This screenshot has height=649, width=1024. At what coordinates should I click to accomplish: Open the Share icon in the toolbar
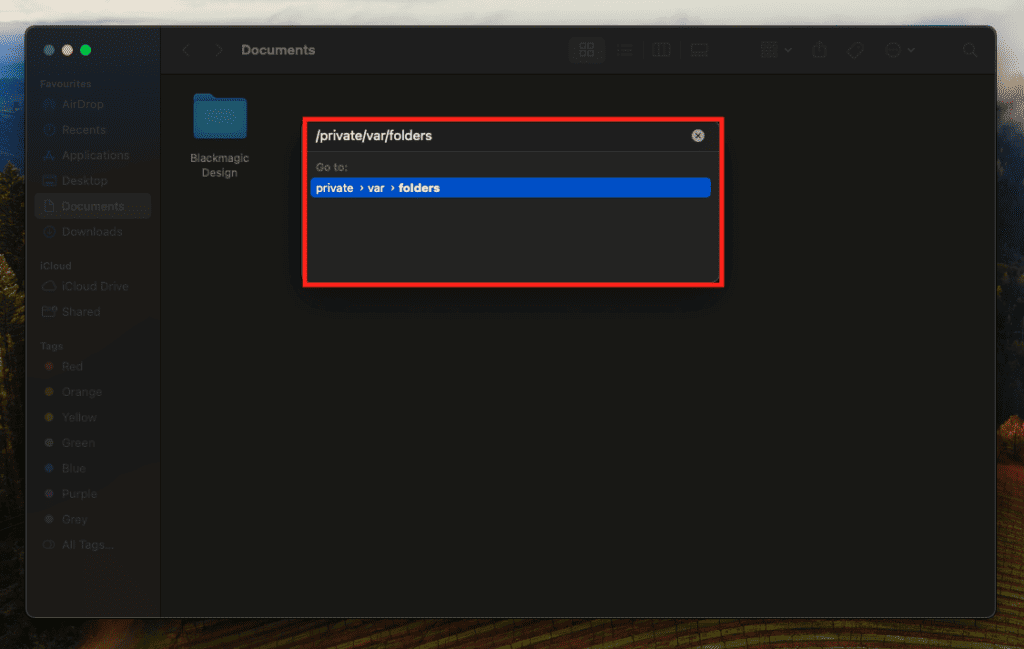pyautogui.click(x=819, y=49)
